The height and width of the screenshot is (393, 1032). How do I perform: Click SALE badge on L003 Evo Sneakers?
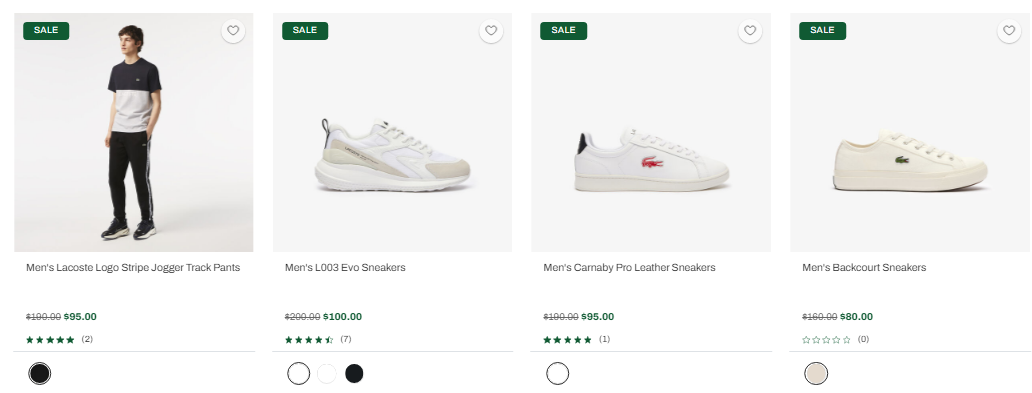[305, 30]
